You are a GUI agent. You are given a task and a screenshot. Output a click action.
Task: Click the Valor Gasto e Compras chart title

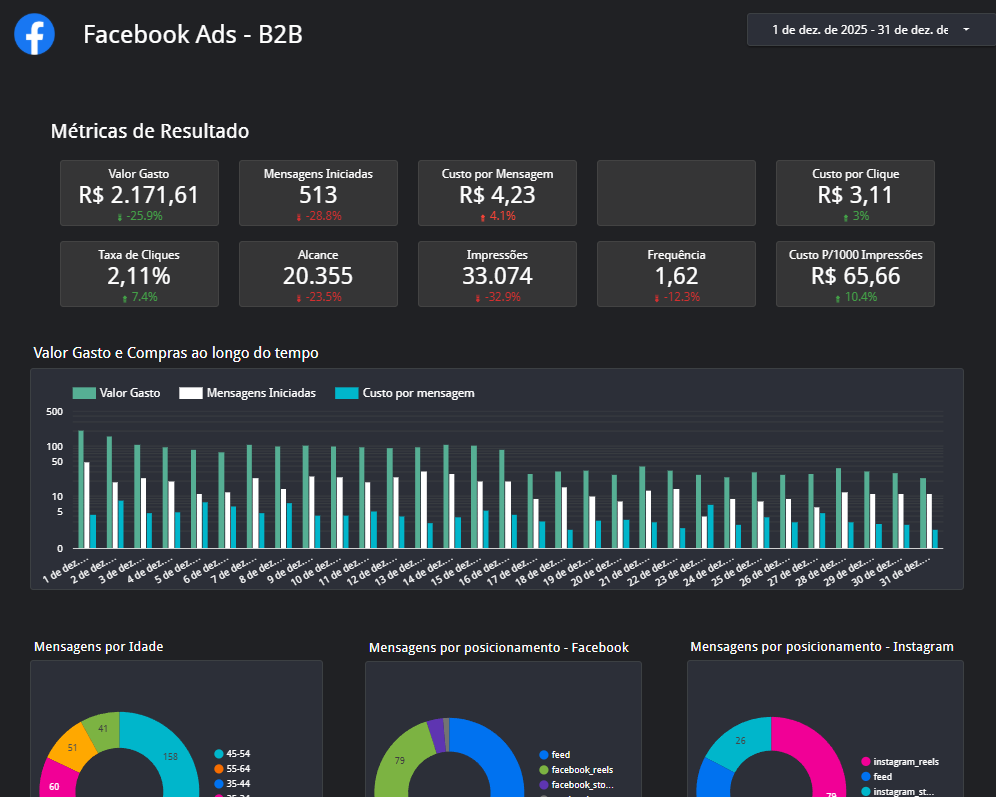(x=176, y=353)
